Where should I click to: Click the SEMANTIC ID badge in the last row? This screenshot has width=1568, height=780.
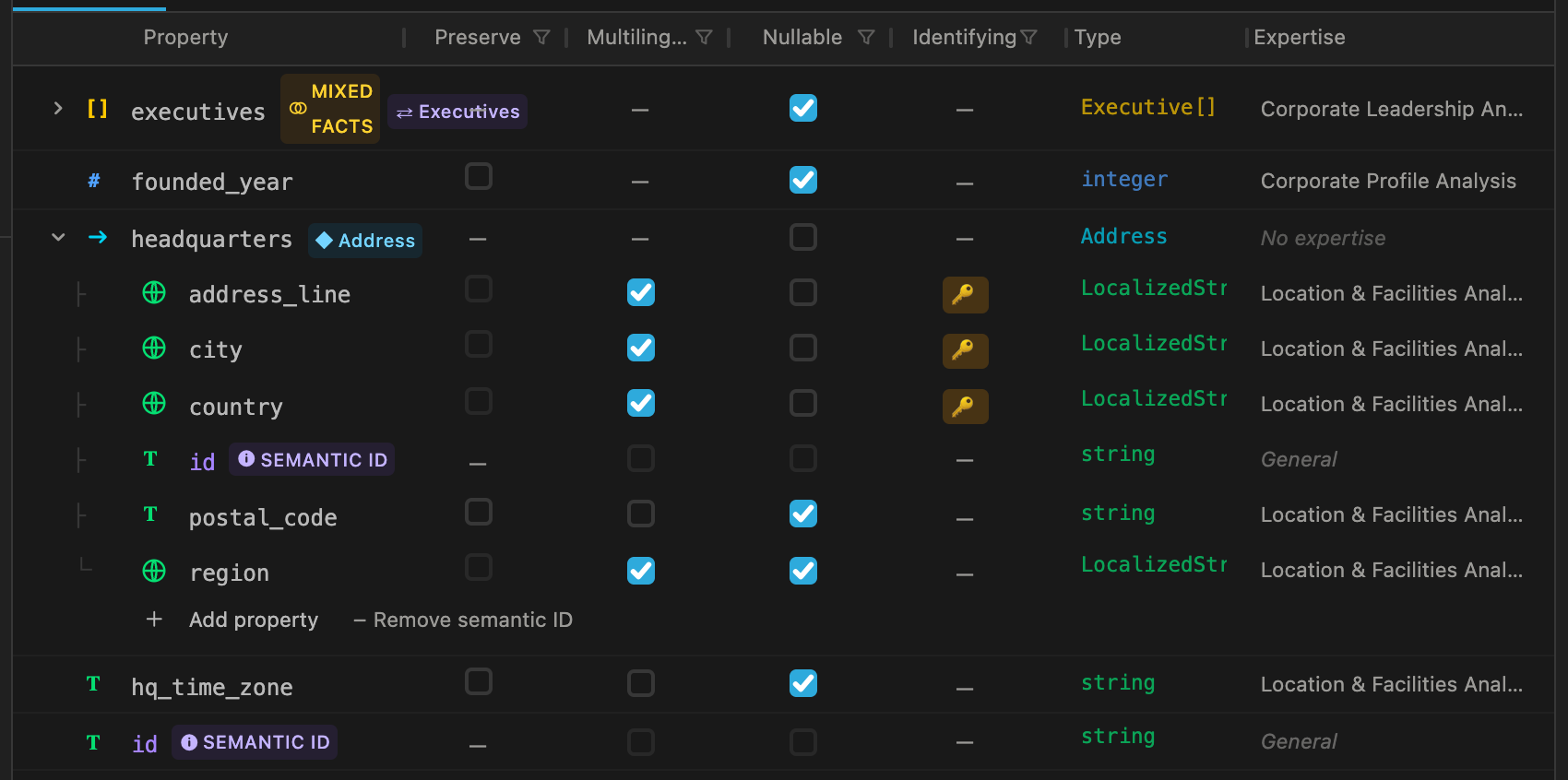[255, 742]
